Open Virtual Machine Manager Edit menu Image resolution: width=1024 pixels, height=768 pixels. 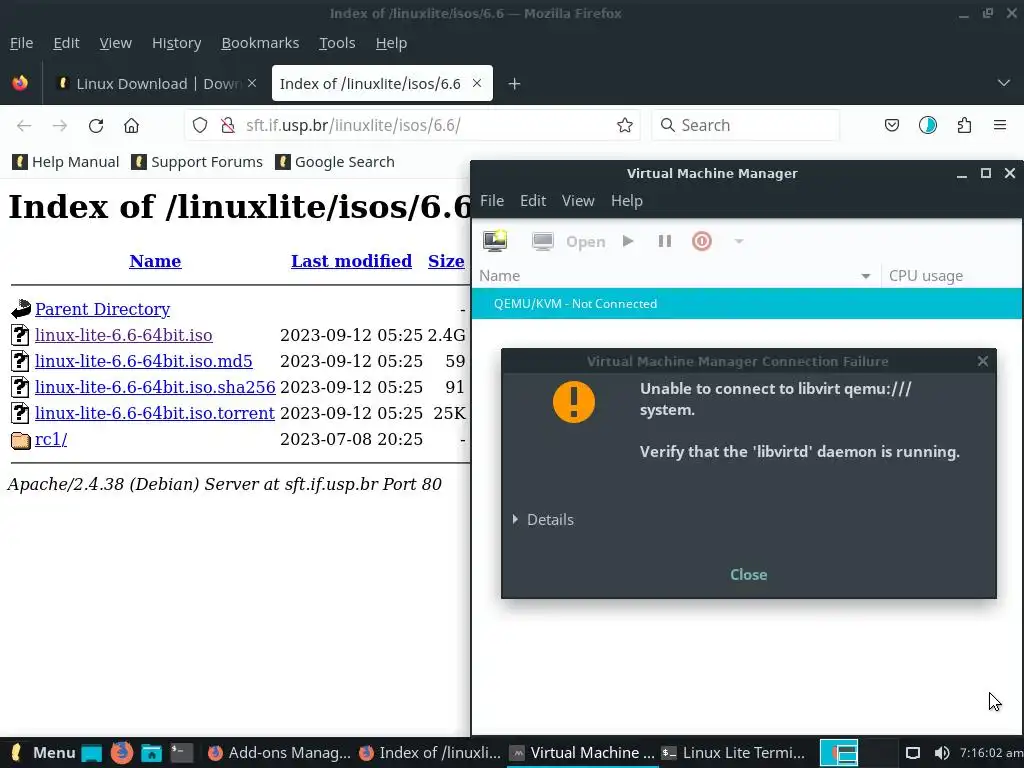pos(533,200)
